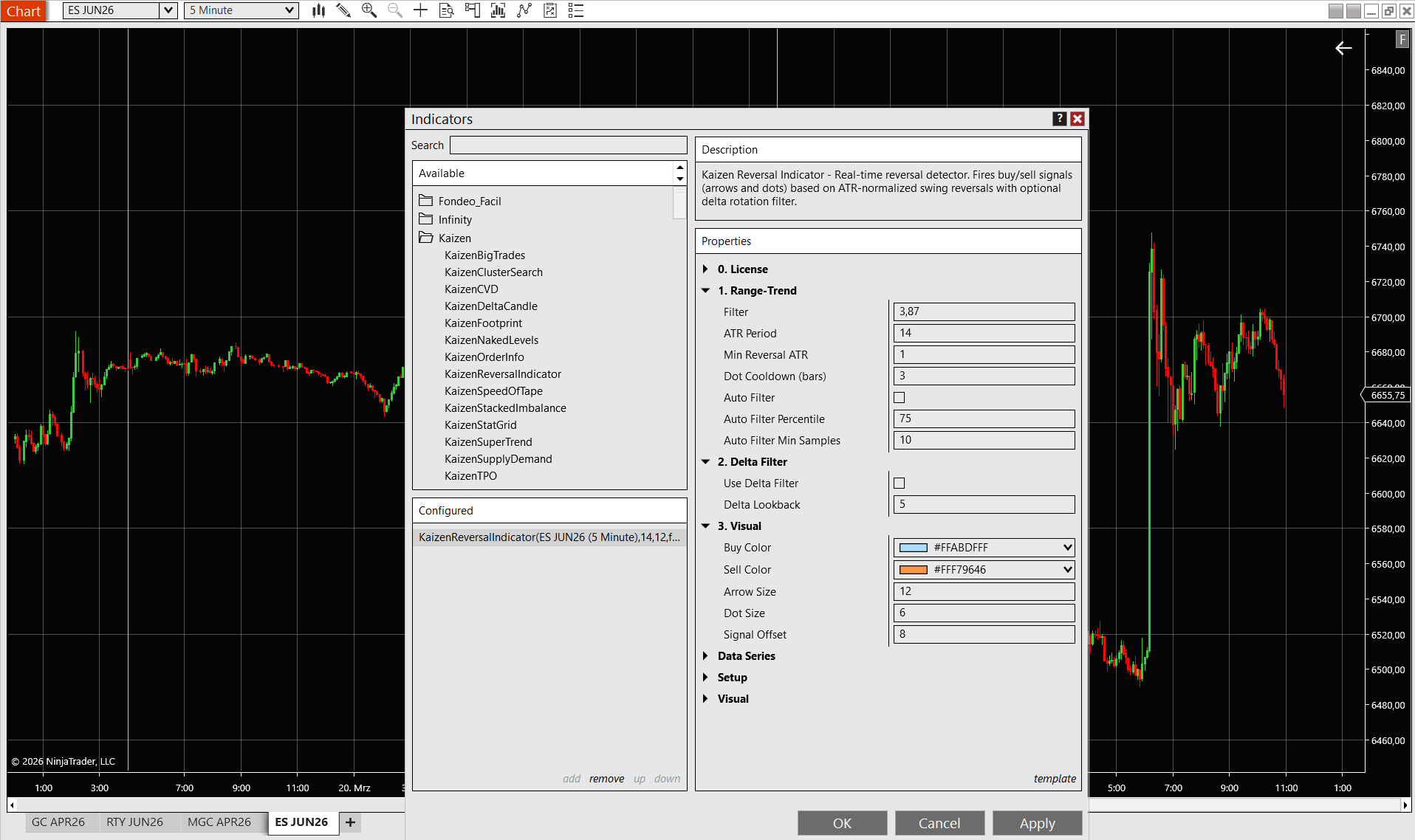Screen dimensions: 1415x840
Task: Switch to the RTY JUN26 tab
Action: (x=134, y=822)
